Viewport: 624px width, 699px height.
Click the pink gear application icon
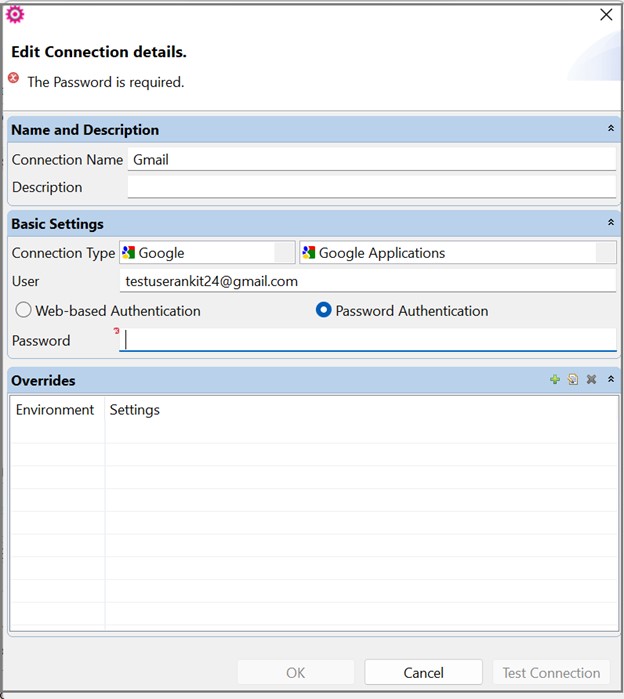(15, 14)
